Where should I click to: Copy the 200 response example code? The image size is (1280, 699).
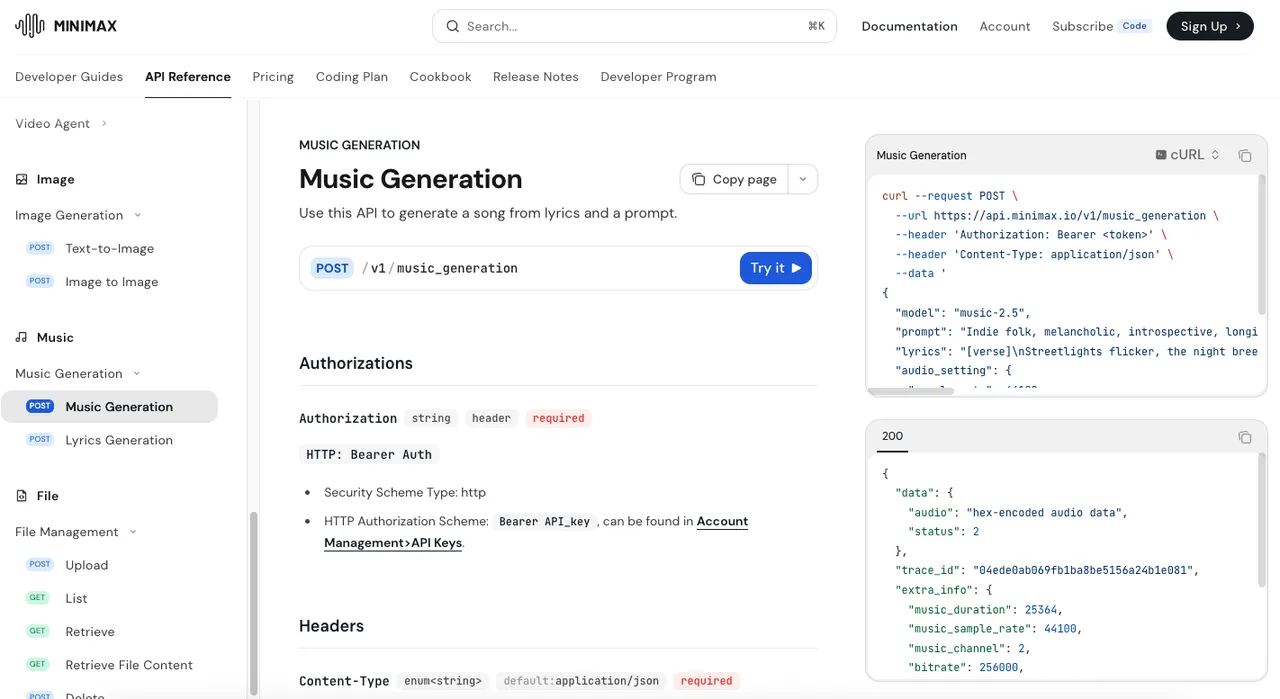pos(1245,437)
